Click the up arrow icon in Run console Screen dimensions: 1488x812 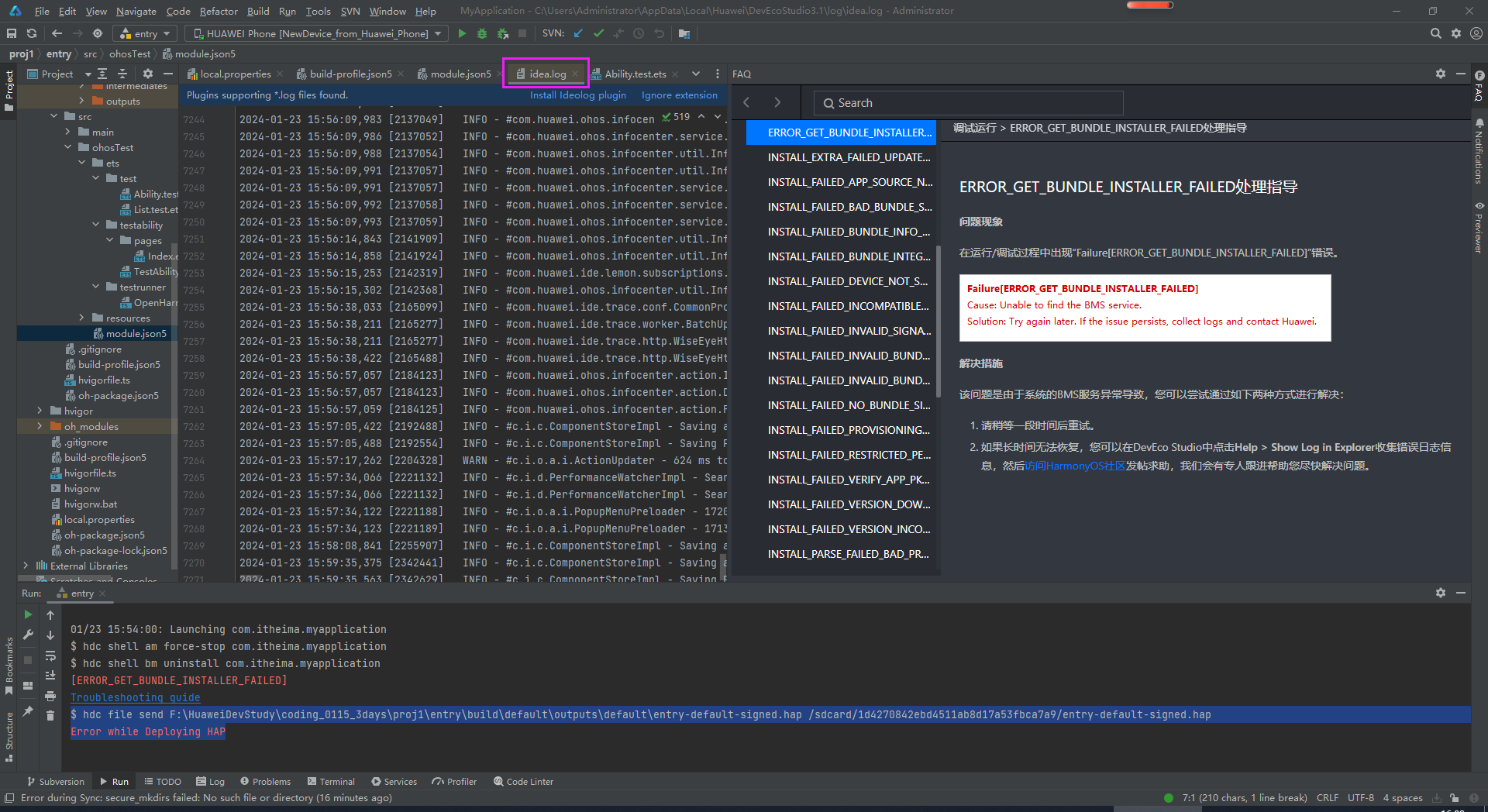pos(50,614)
